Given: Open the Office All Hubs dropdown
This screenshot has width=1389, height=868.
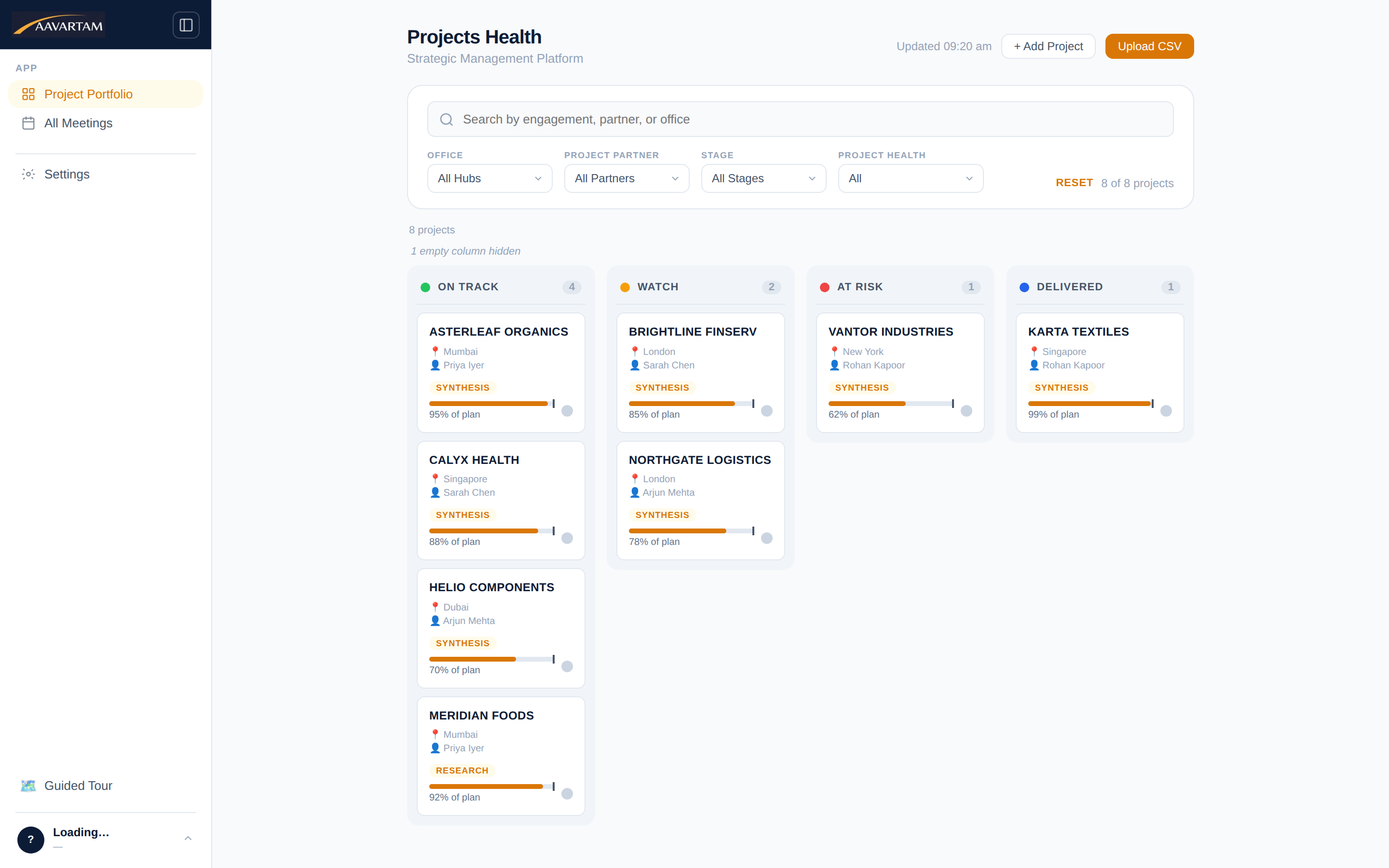Looking at the screenshot, I should [x=490, y=178].
